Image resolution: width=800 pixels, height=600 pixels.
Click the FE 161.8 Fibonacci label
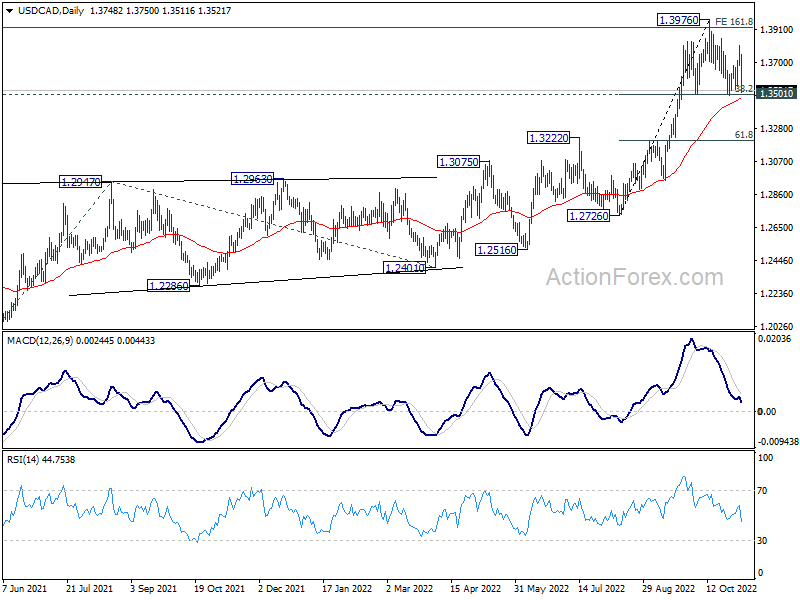coord(733,20)
